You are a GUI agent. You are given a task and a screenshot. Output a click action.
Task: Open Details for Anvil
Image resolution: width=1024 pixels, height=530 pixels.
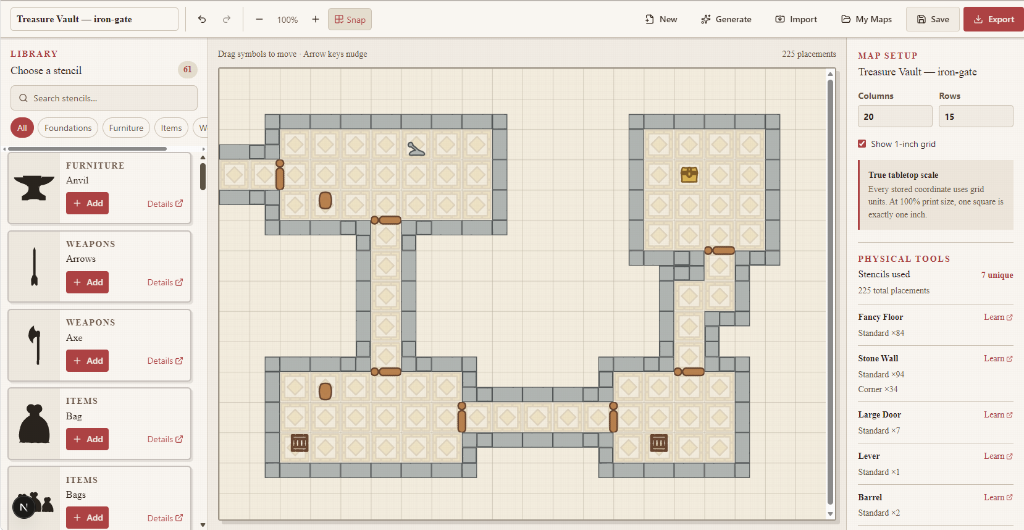[x=165, y=204]
